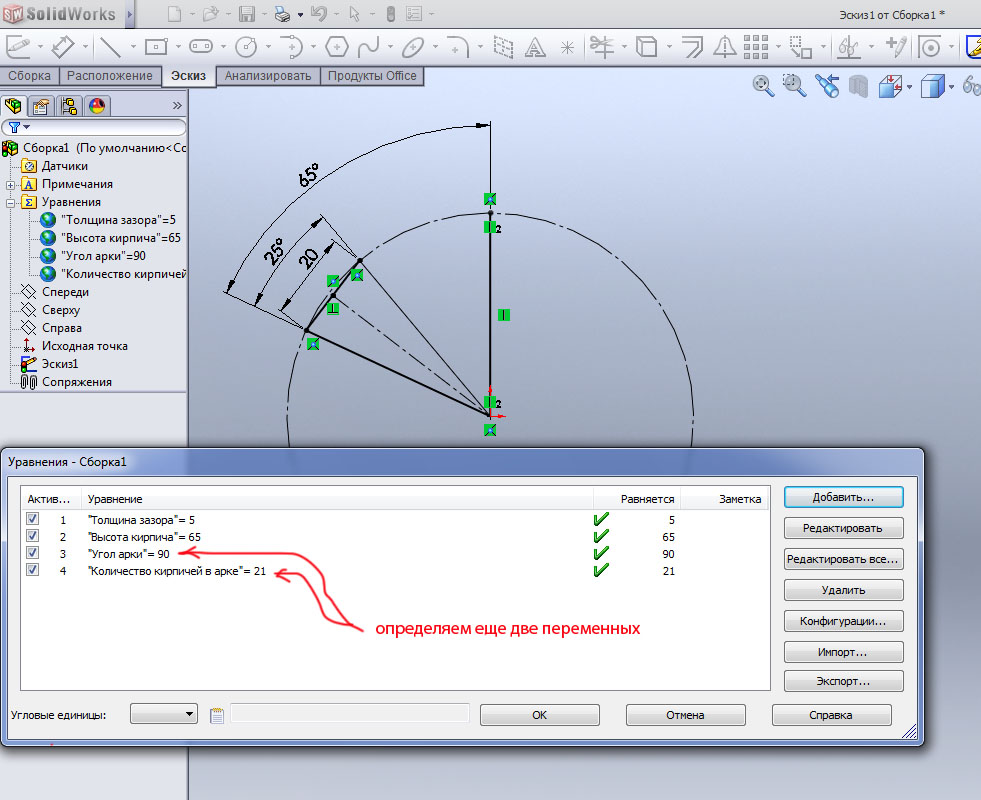This screenshot has height=800, width=981.
Task: Click the Добавить... button
Action: point(843,496)
